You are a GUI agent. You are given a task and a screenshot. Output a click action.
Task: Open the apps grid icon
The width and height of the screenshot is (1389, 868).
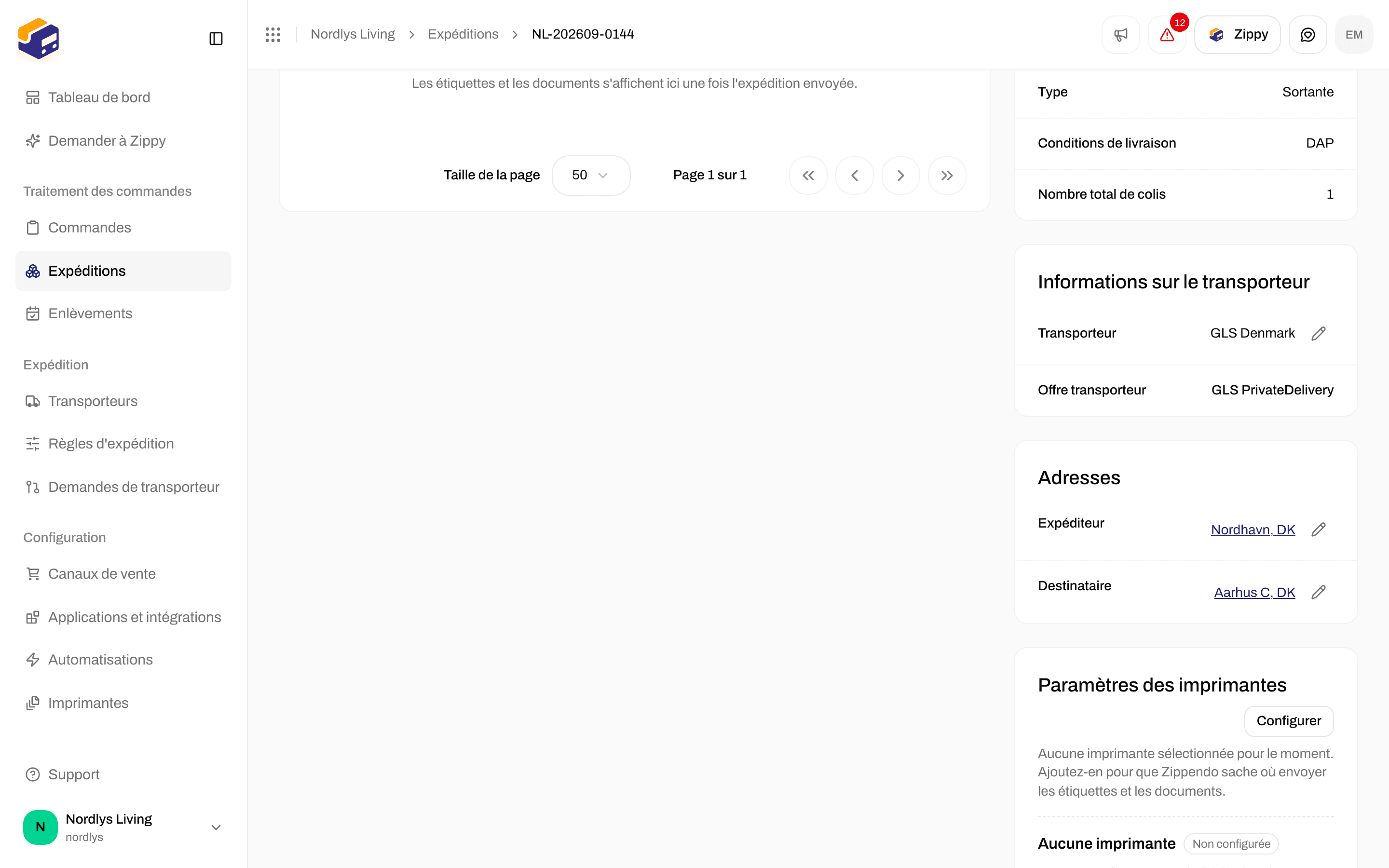(272, 34)
